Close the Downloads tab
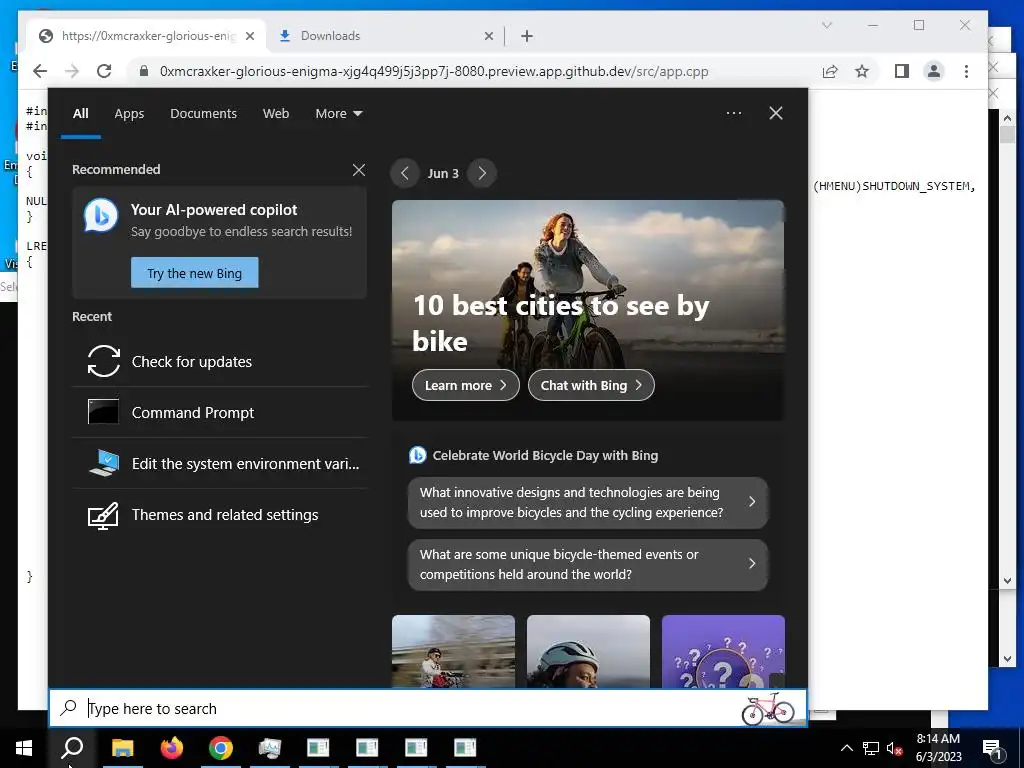The image size is (1024, 768). tap(488, 37)
